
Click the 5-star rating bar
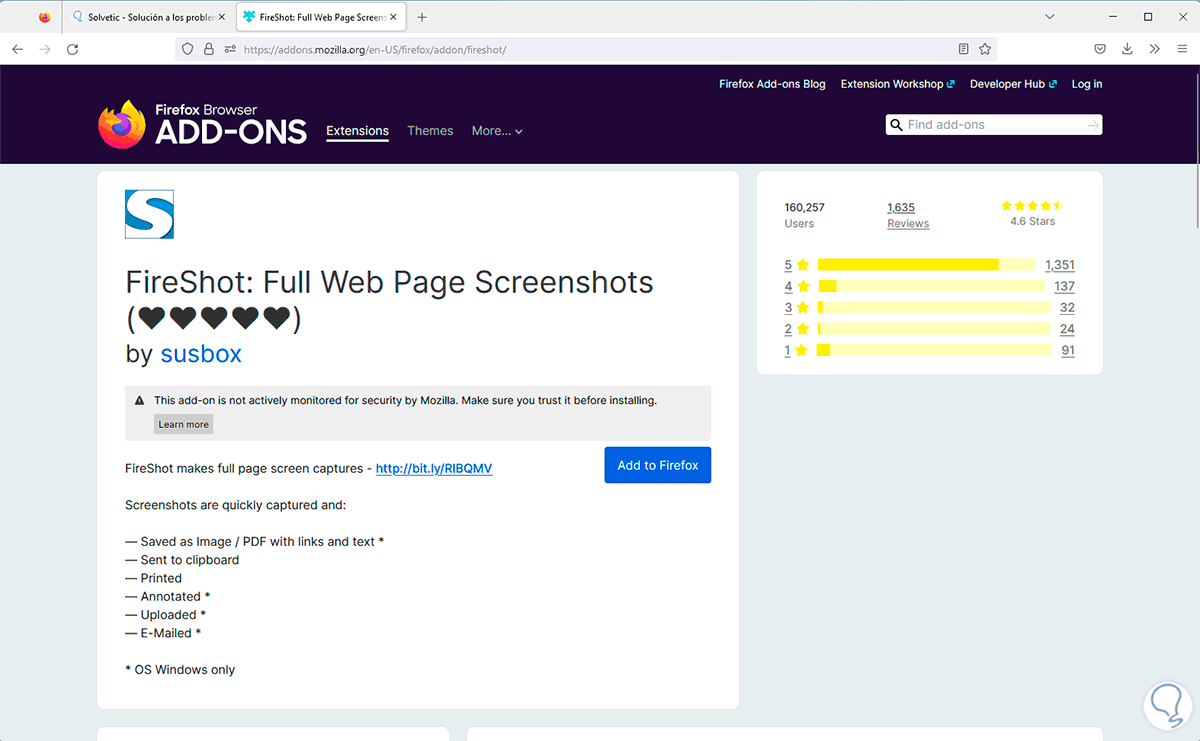926,265
